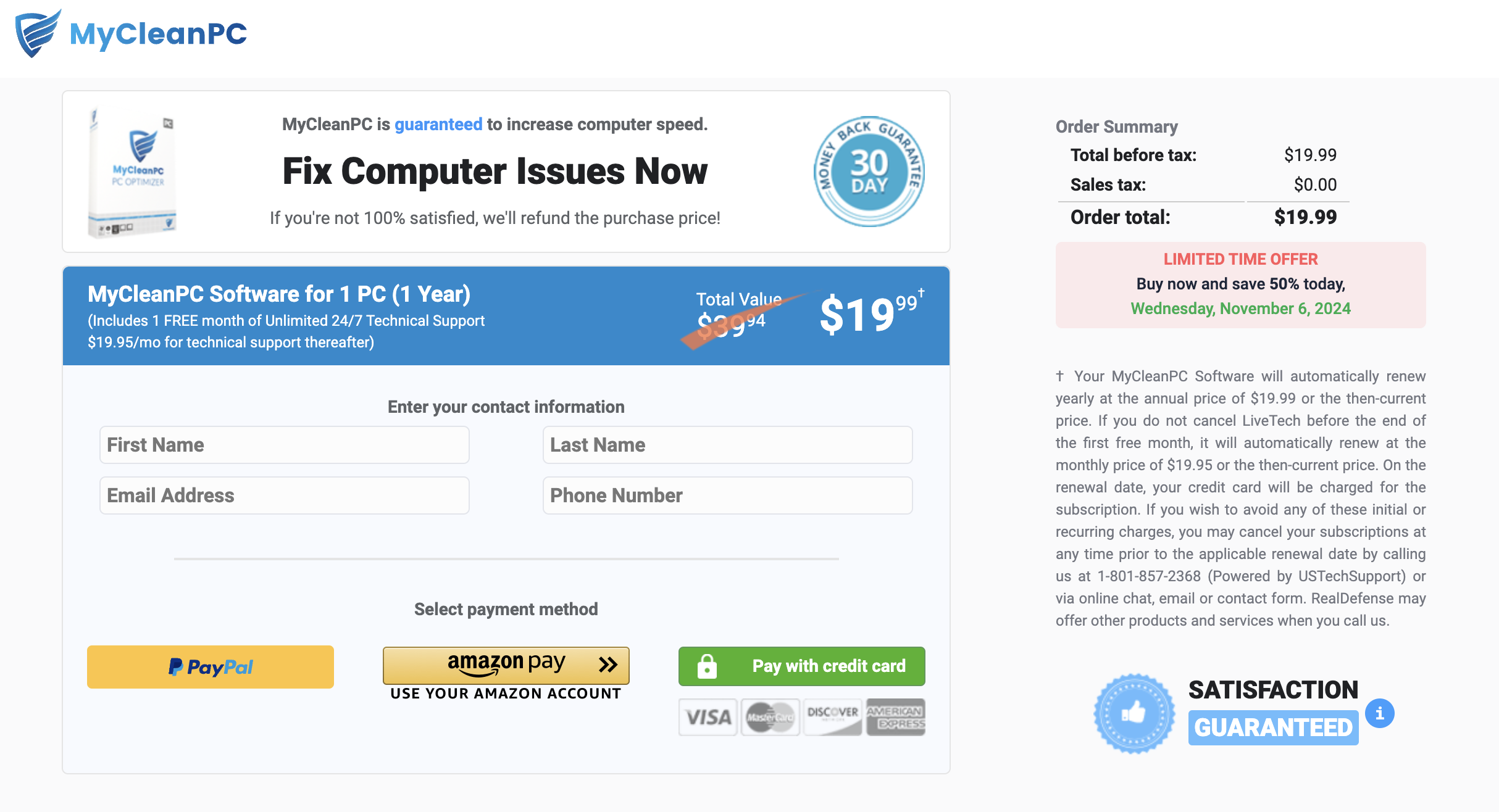Click the Discover card icon

[832, 717]
